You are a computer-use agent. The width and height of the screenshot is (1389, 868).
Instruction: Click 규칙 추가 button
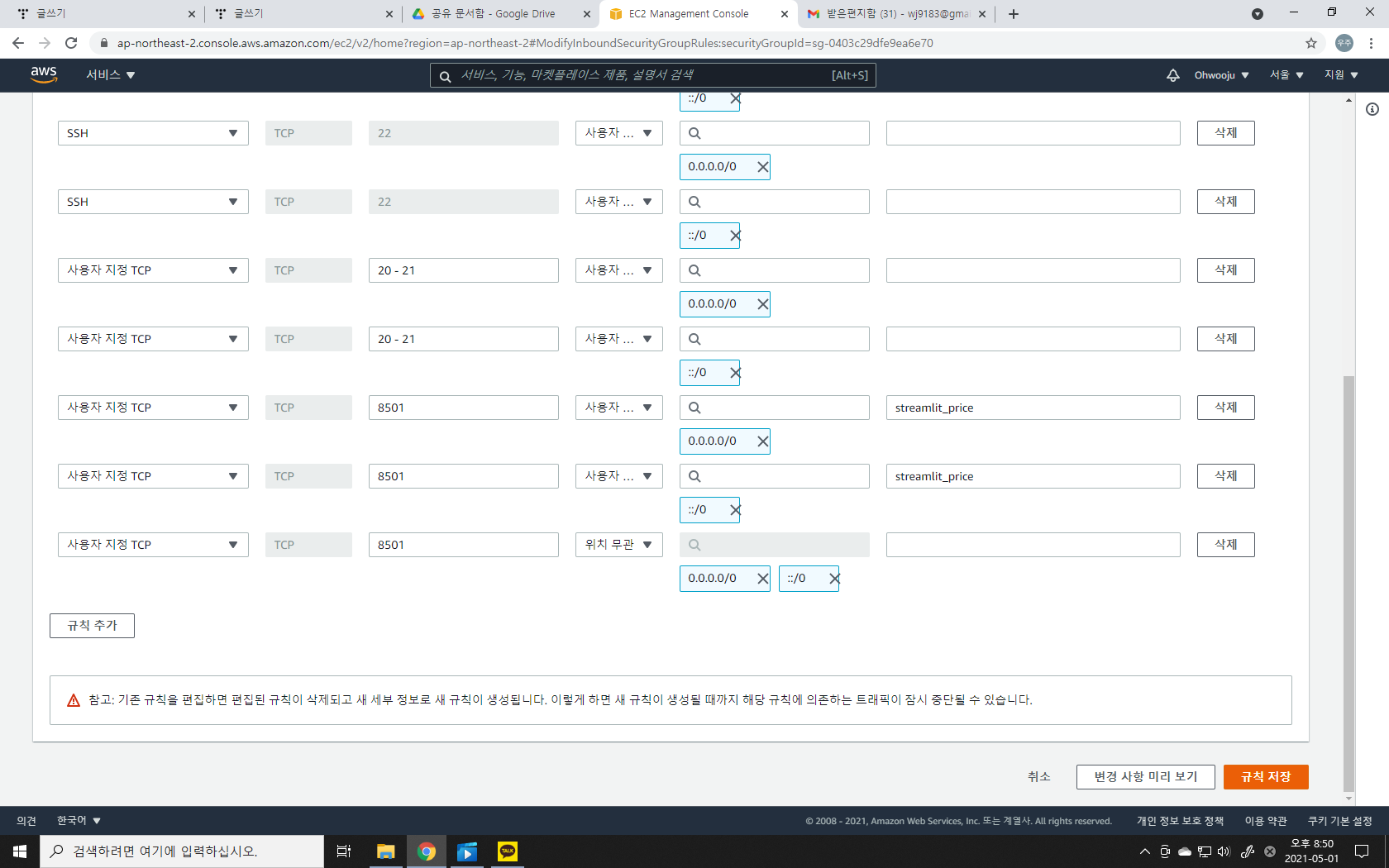click(92, 626)
